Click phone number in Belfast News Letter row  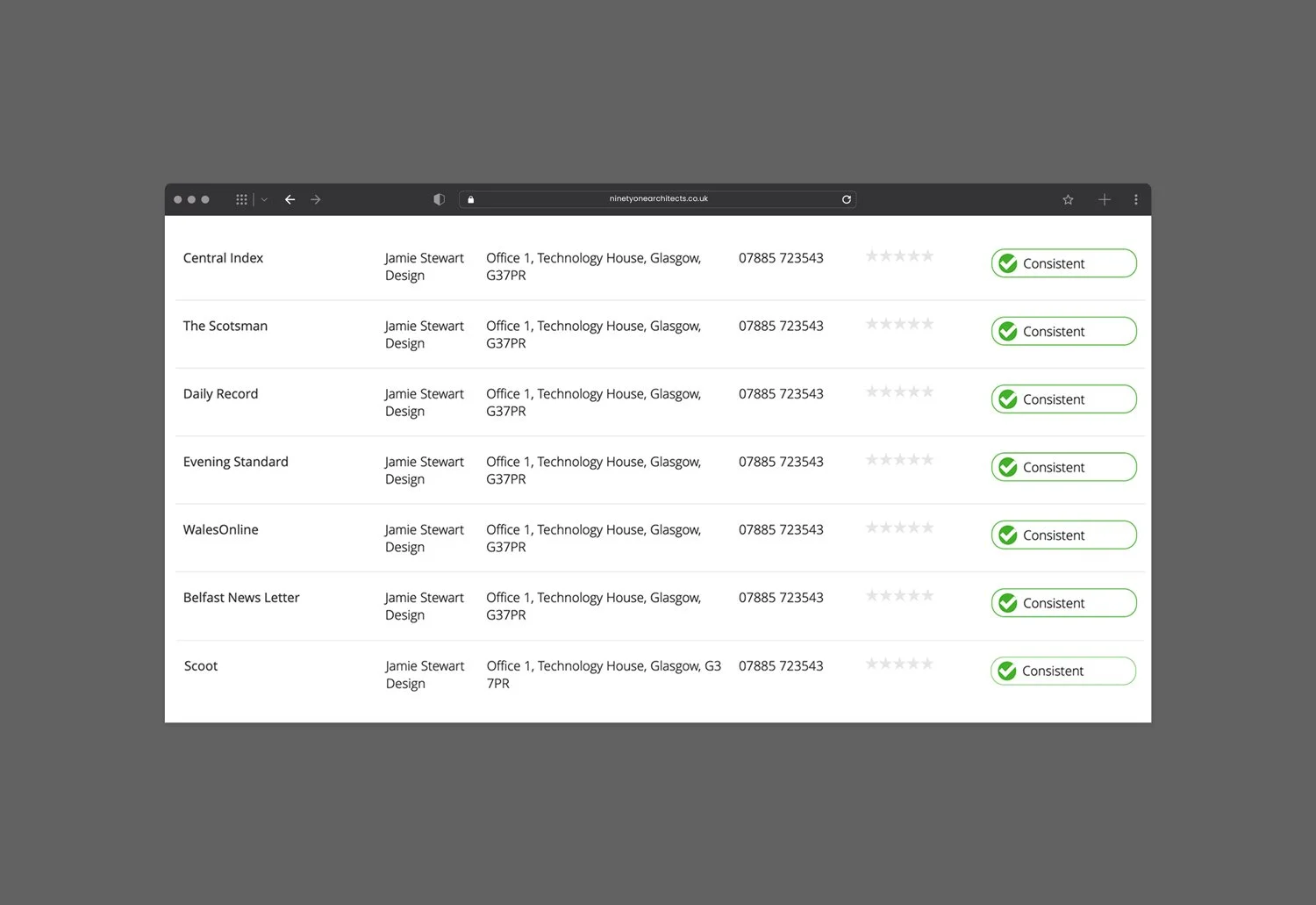(781, 598)
